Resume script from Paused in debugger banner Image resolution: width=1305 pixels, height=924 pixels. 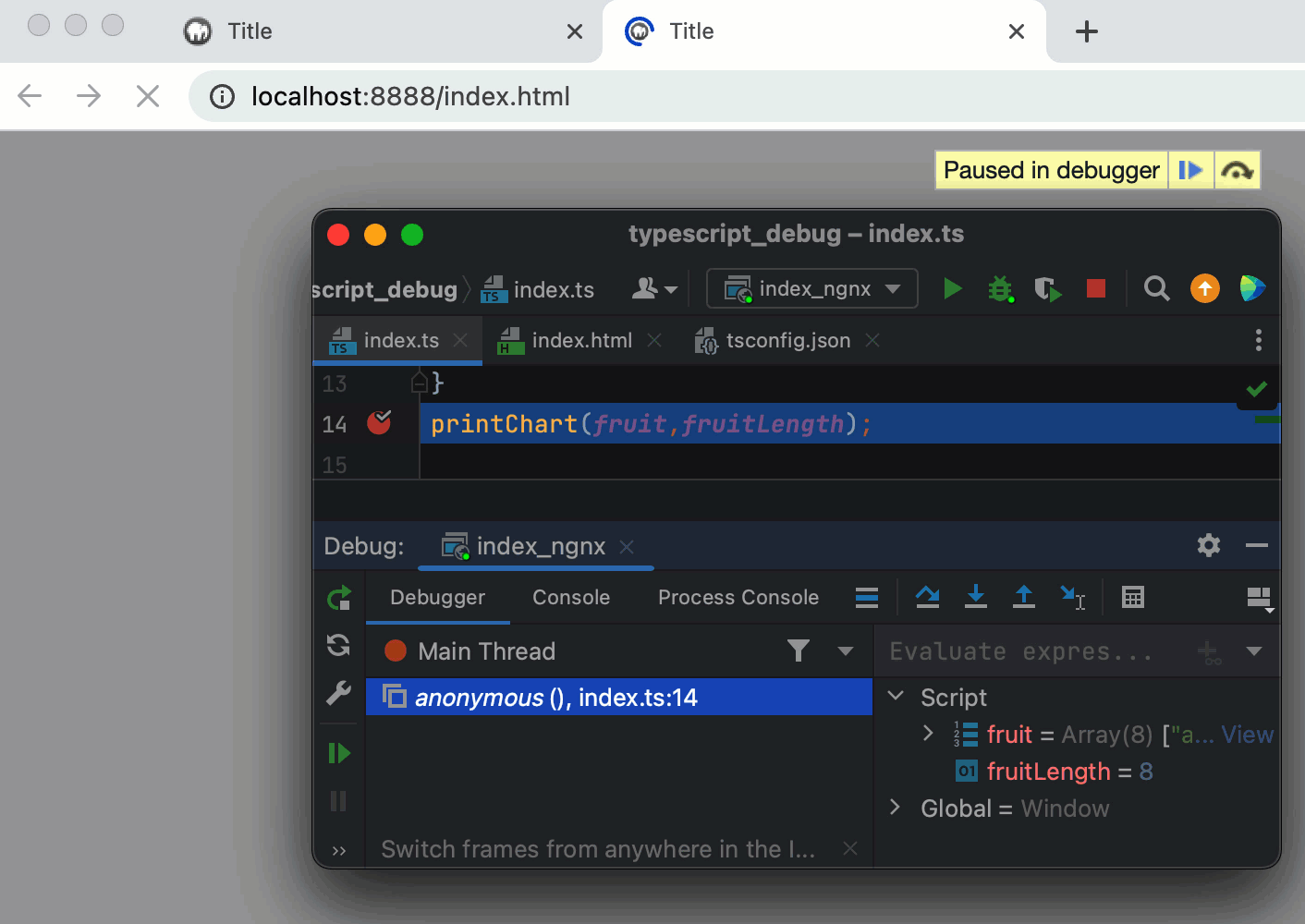(x=1191, y=169)
